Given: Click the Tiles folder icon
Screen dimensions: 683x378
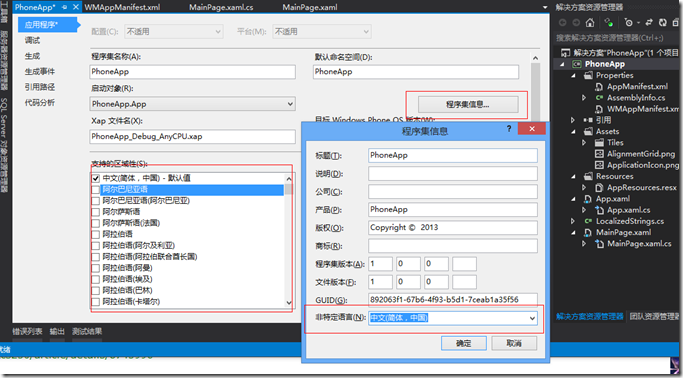Looking at the screenshot, I should (599, 143).
